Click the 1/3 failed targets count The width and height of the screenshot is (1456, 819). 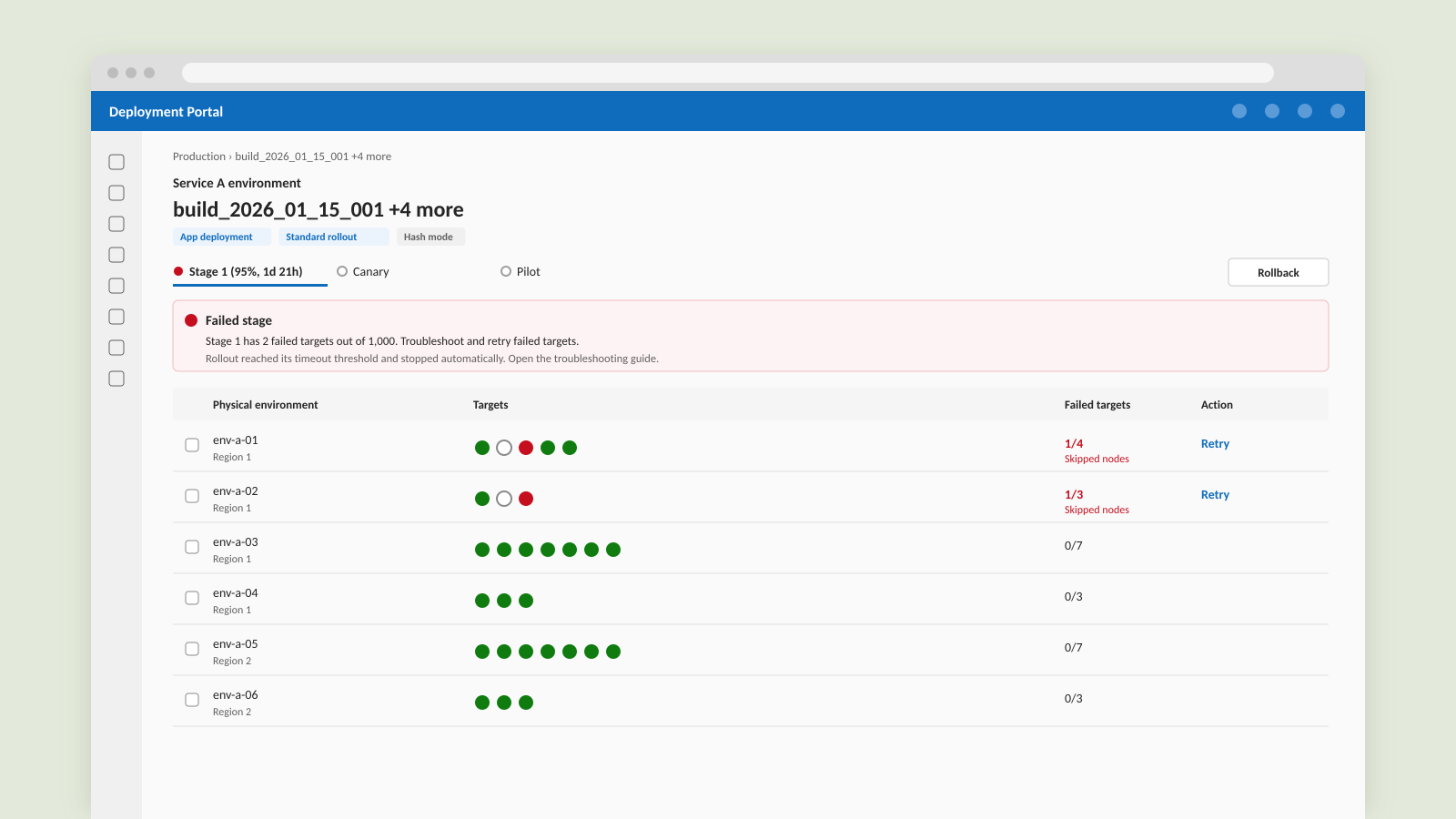pos(1074,495)
